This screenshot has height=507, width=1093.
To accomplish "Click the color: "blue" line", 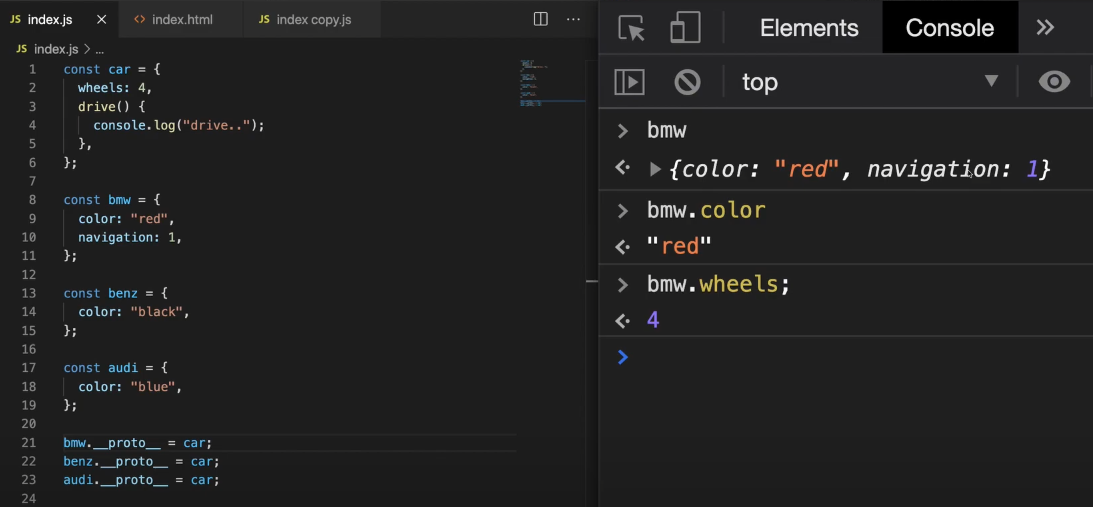I will [130, 386].
